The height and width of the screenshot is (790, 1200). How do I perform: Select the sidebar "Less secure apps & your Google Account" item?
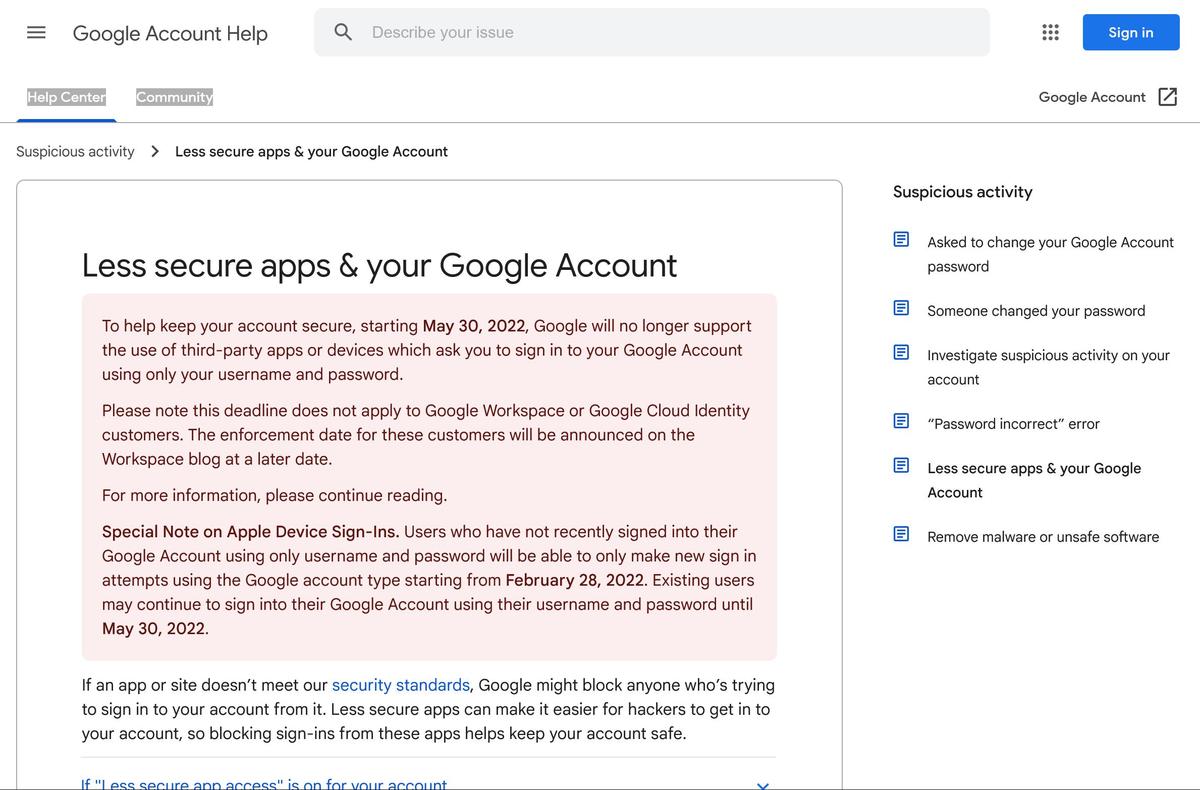tap(1034, 480)
